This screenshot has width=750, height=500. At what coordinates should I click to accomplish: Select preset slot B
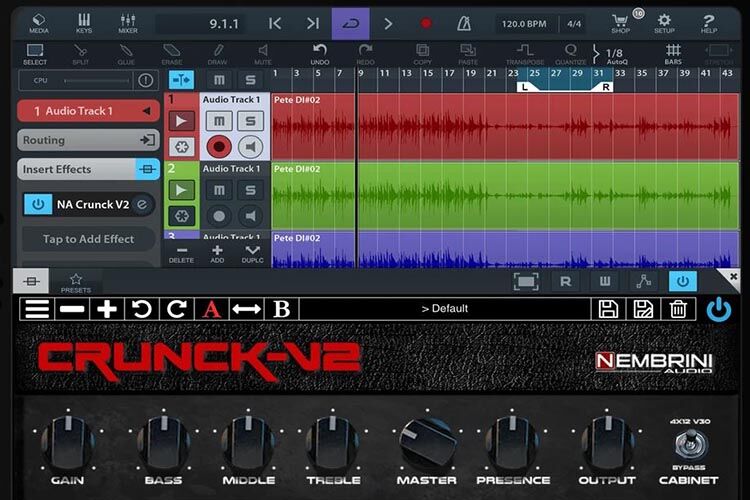[281, 309]
